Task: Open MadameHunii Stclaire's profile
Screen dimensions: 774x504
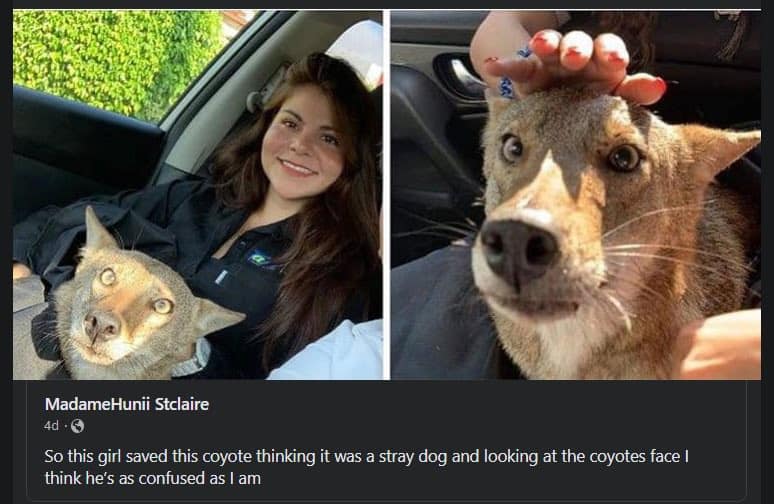Action: [126, 405]
